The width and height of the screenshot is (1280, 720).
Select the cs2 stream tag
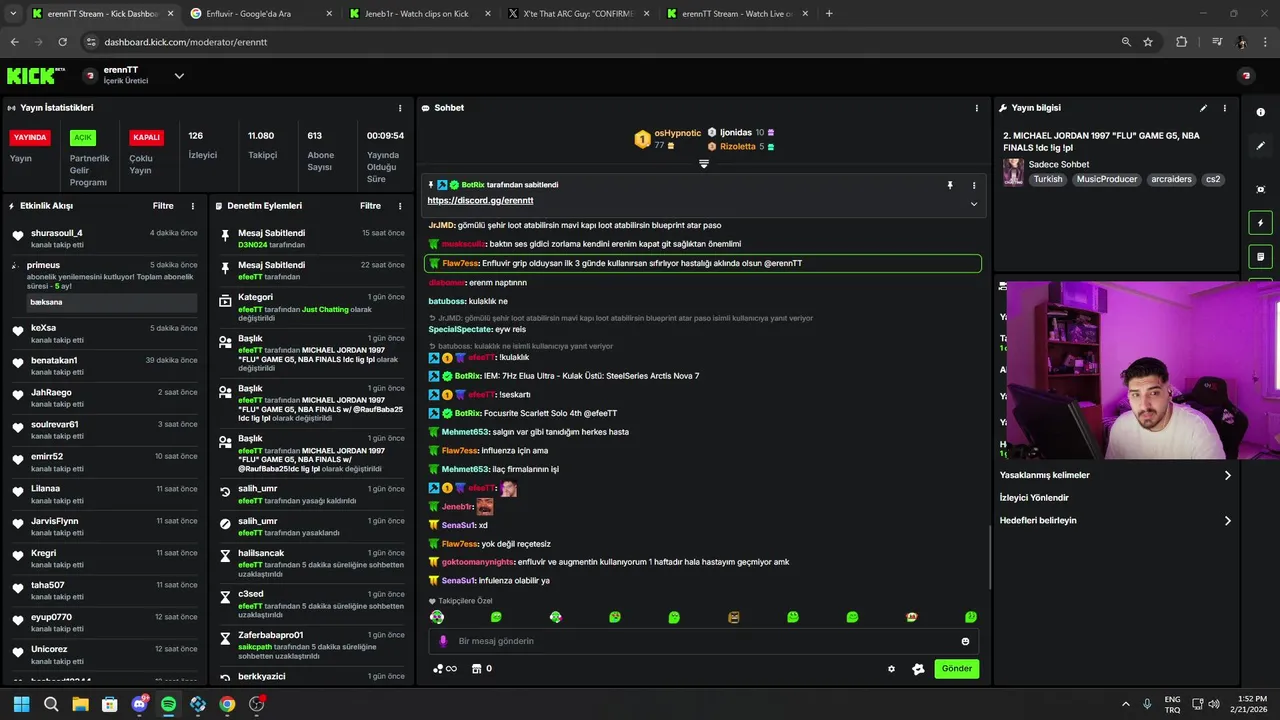(1213, 180)
